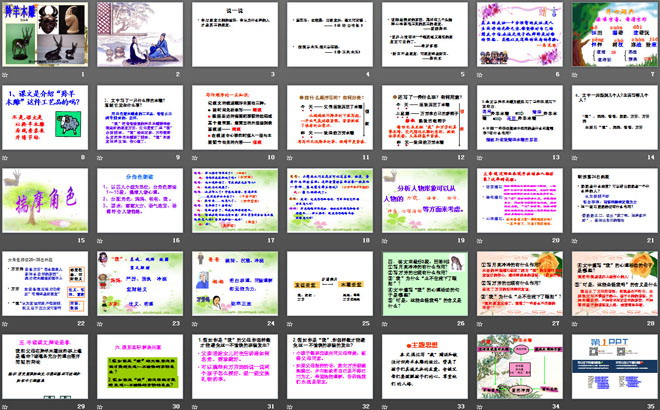Click the animation star under slide 13
Screen dimensions: 660x410
point(480,158)
